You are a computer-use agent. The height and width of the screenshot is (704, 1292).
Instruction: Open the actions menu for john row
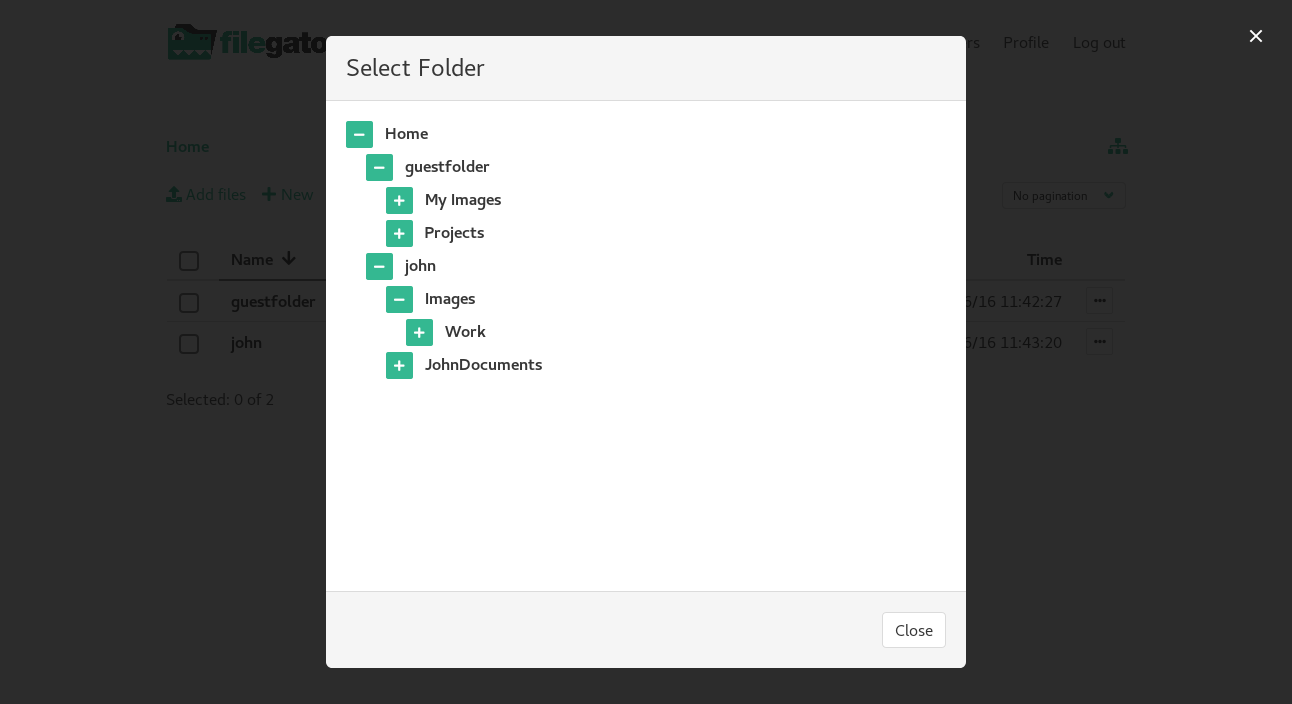(x=1099, y=341)
